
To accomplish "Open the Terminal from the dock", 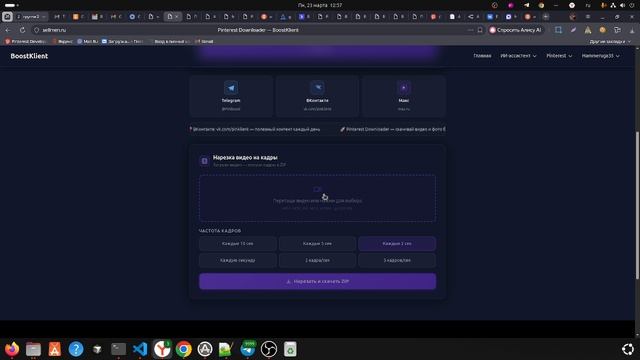I will (118, 349).
